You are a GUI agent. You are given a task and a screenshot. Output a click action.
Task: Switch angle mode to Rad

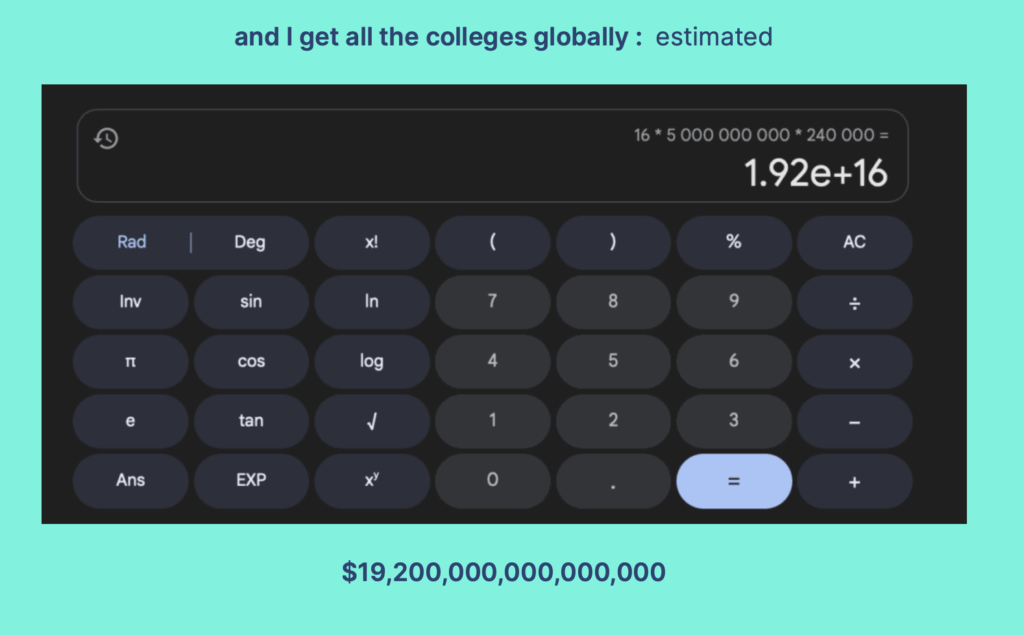coord(132,242)
